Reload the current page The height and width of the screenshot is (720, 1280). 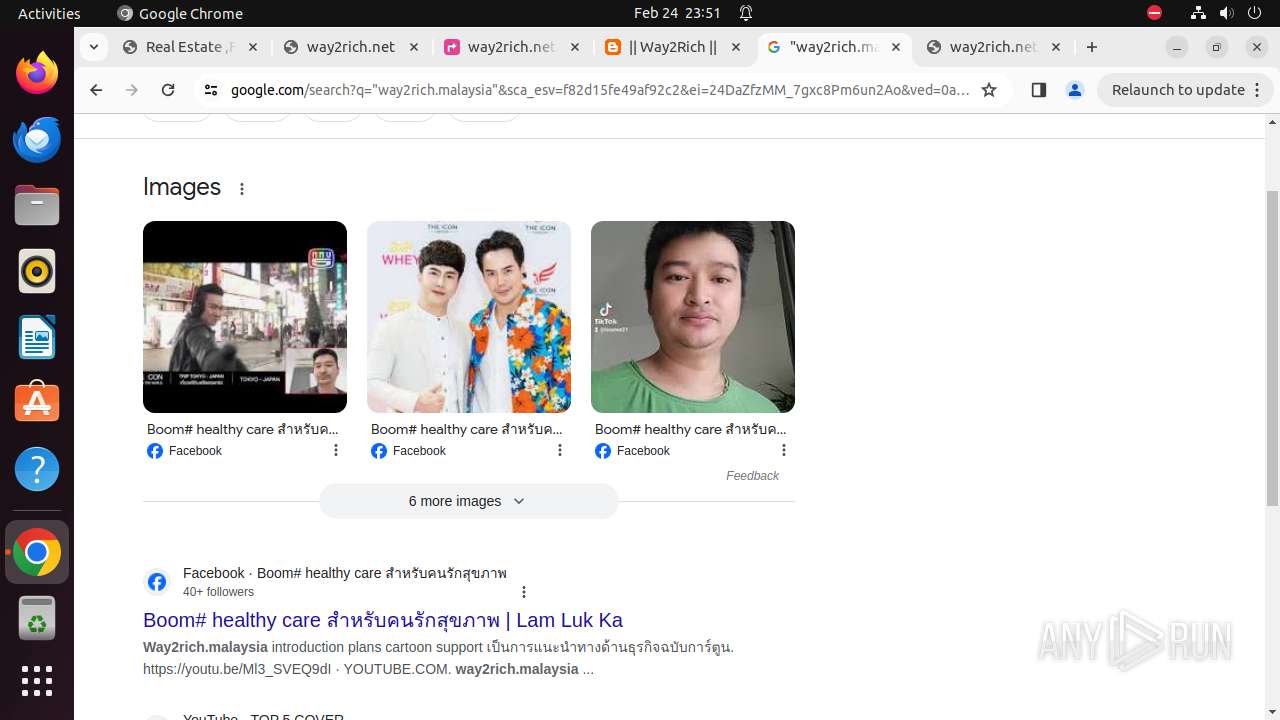168,90
